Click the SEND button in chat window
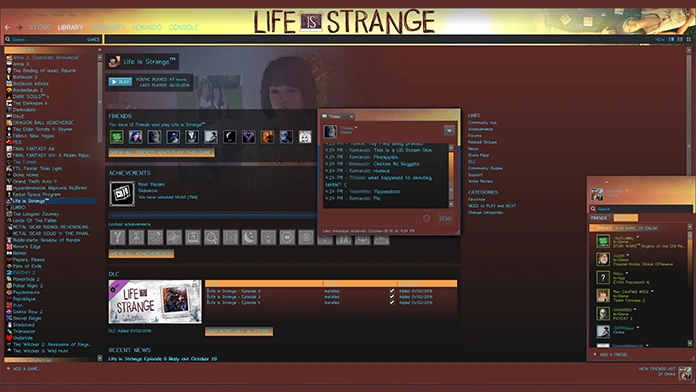 pos(446,218)
